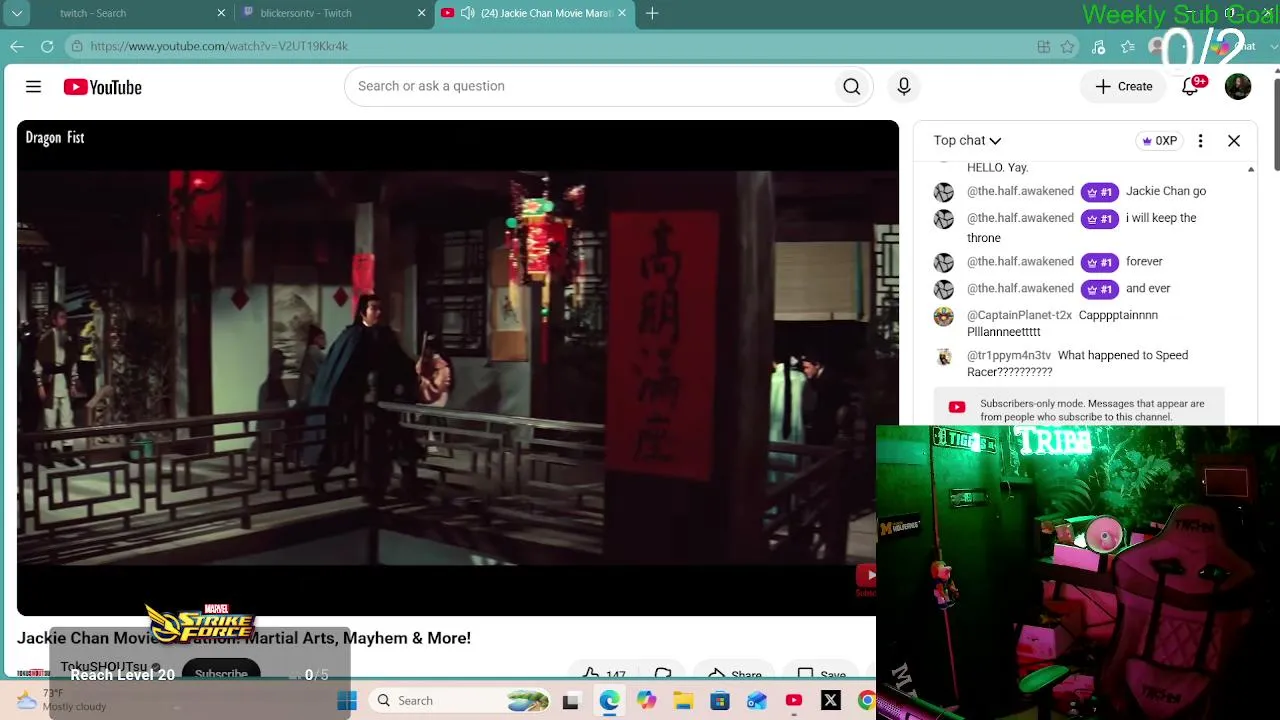This screenshot has height=720, width=1280.
Task: Open YouTube notifications bell
Action: pyautogui.click(x=1190, y=87)
